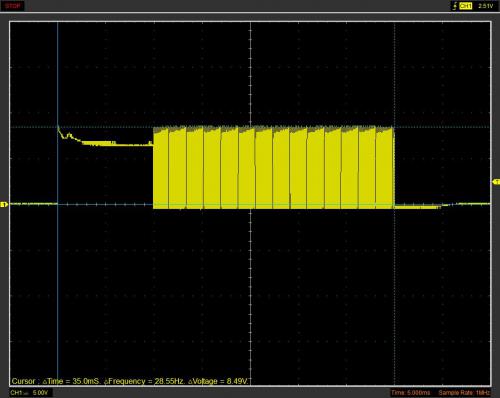Click the delta Frequency 28.55Hz readout
This screenshot has width=500, height=398.
pyautogui.click(x=145, y=381)
